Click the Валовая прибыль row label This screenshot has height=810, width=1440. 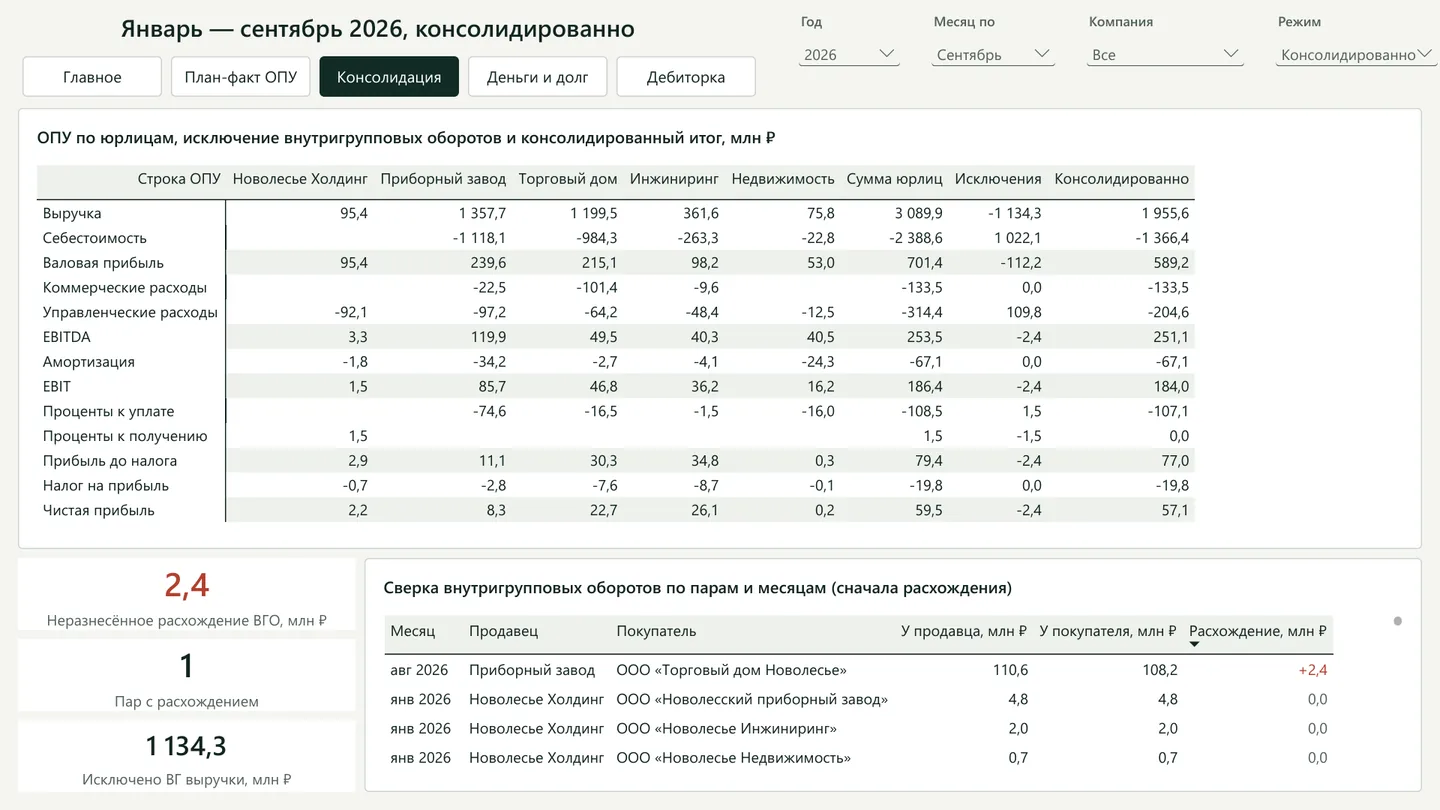[102, 263]
